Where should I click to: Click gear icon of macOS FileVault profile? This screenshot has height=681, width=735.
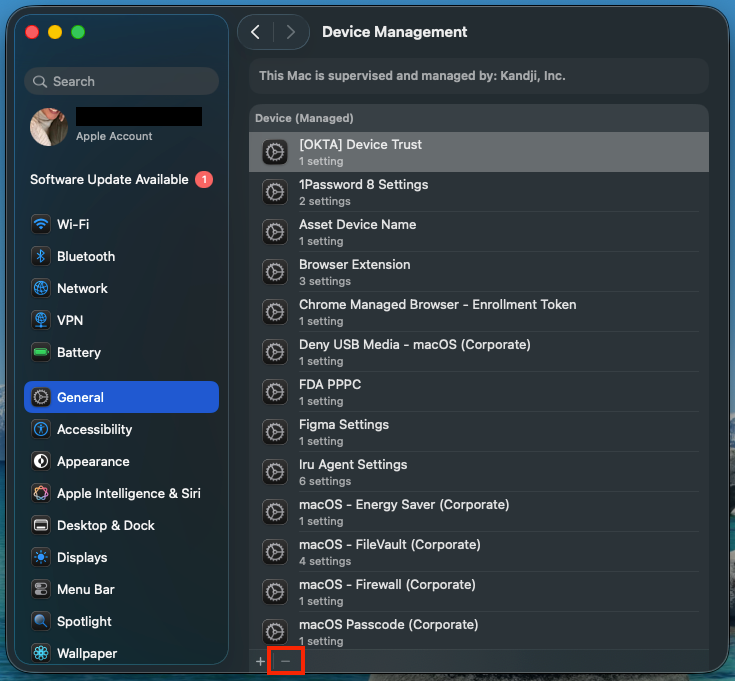point(275,552)
